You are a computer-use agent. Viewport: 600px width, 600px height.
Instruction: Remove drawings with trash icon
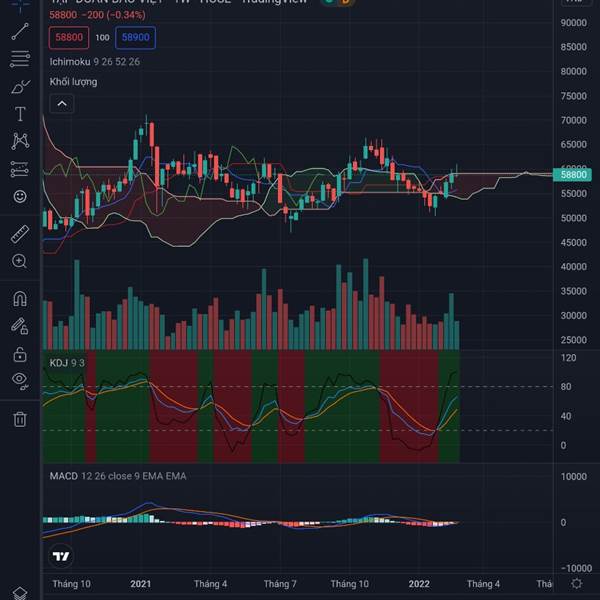[20, 419]
